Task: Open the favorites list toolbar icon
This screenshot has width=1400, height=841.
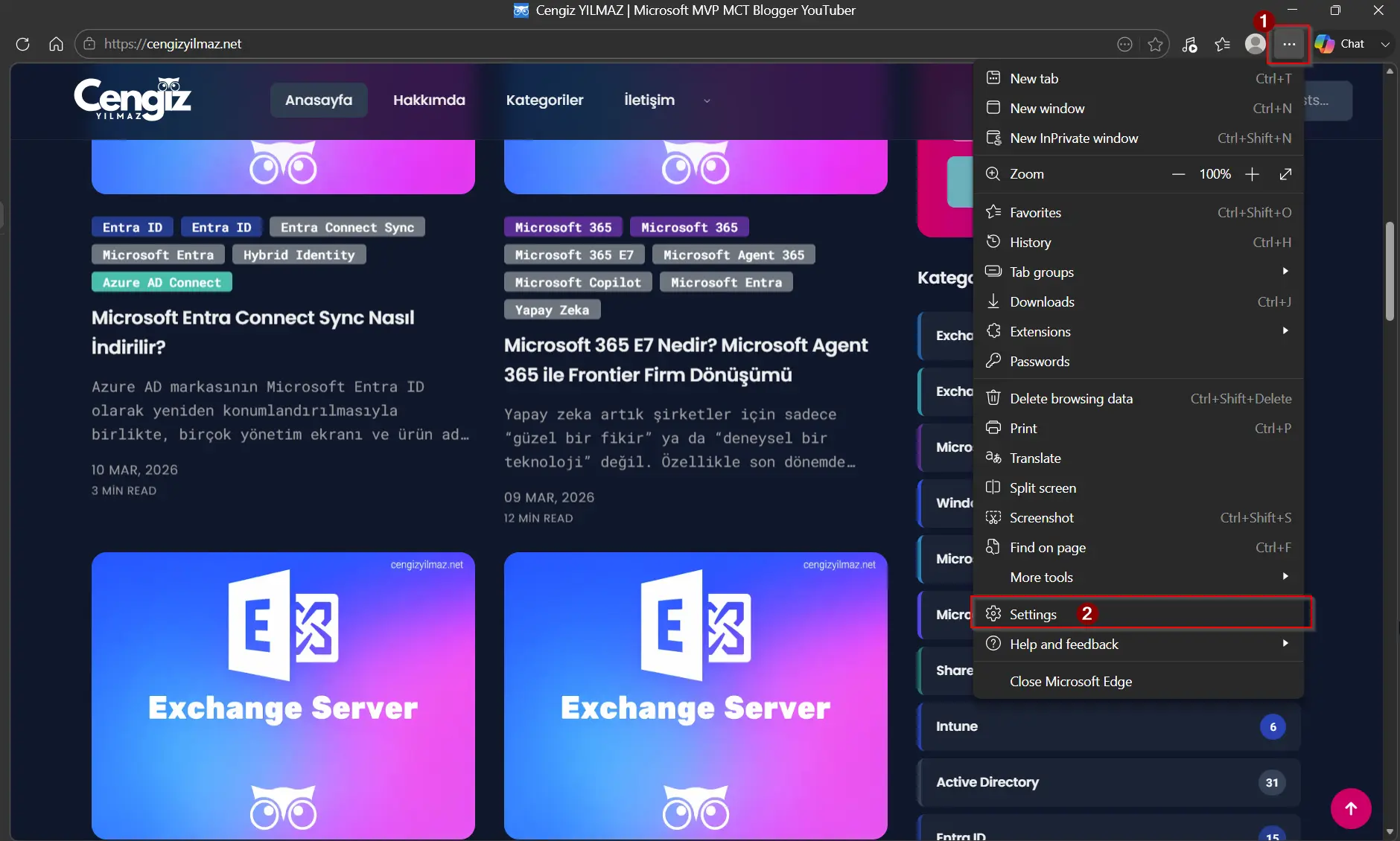Action: click(x=1222, y=44)
